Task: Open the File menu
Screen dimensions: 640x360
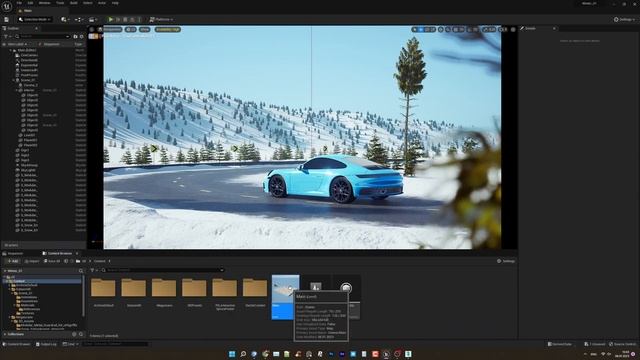Action: [19, 3]
